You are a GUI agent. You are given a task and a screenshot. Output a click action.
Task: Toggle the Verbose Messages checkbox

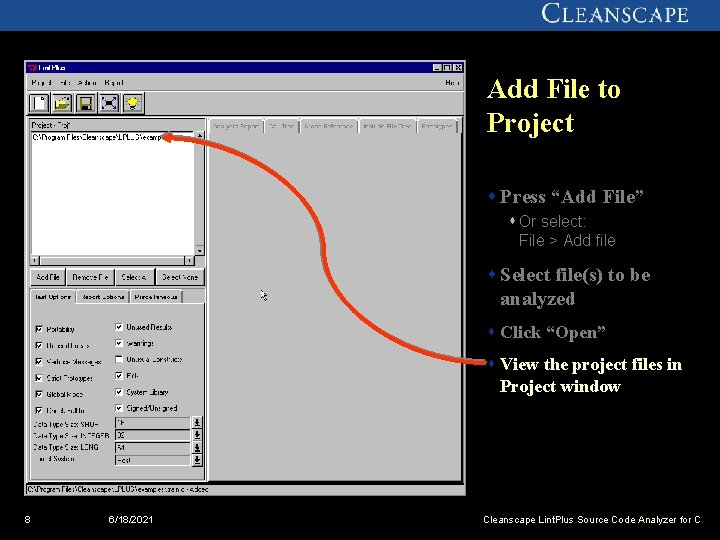39,362
